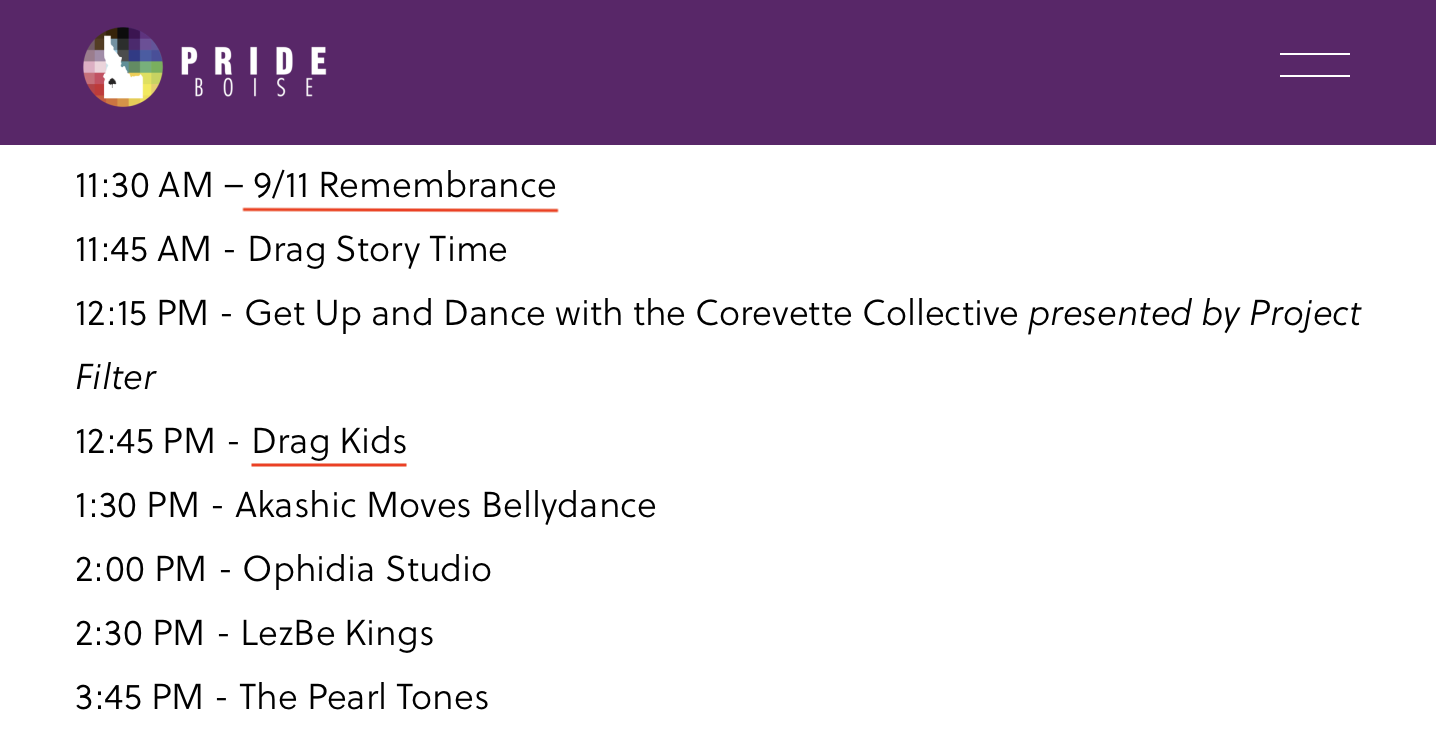
Task: Click the 1:30 PM time label
Action: click(137, 505)
